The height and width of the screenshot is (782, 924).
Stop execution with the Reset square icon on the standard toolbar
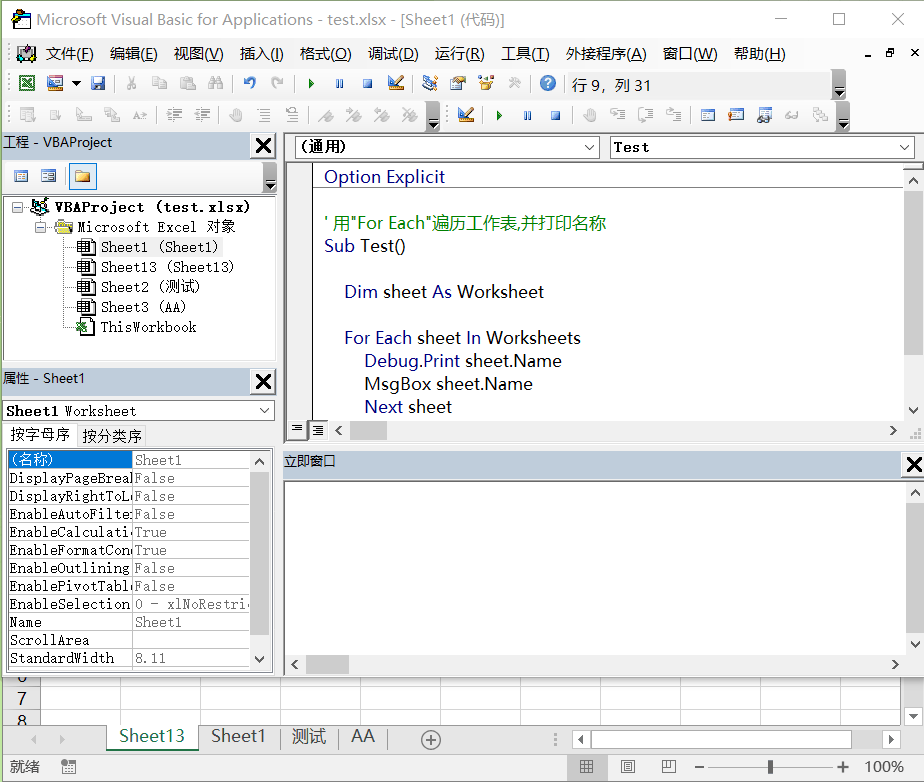pyautogui.click(x=368, y=84)
